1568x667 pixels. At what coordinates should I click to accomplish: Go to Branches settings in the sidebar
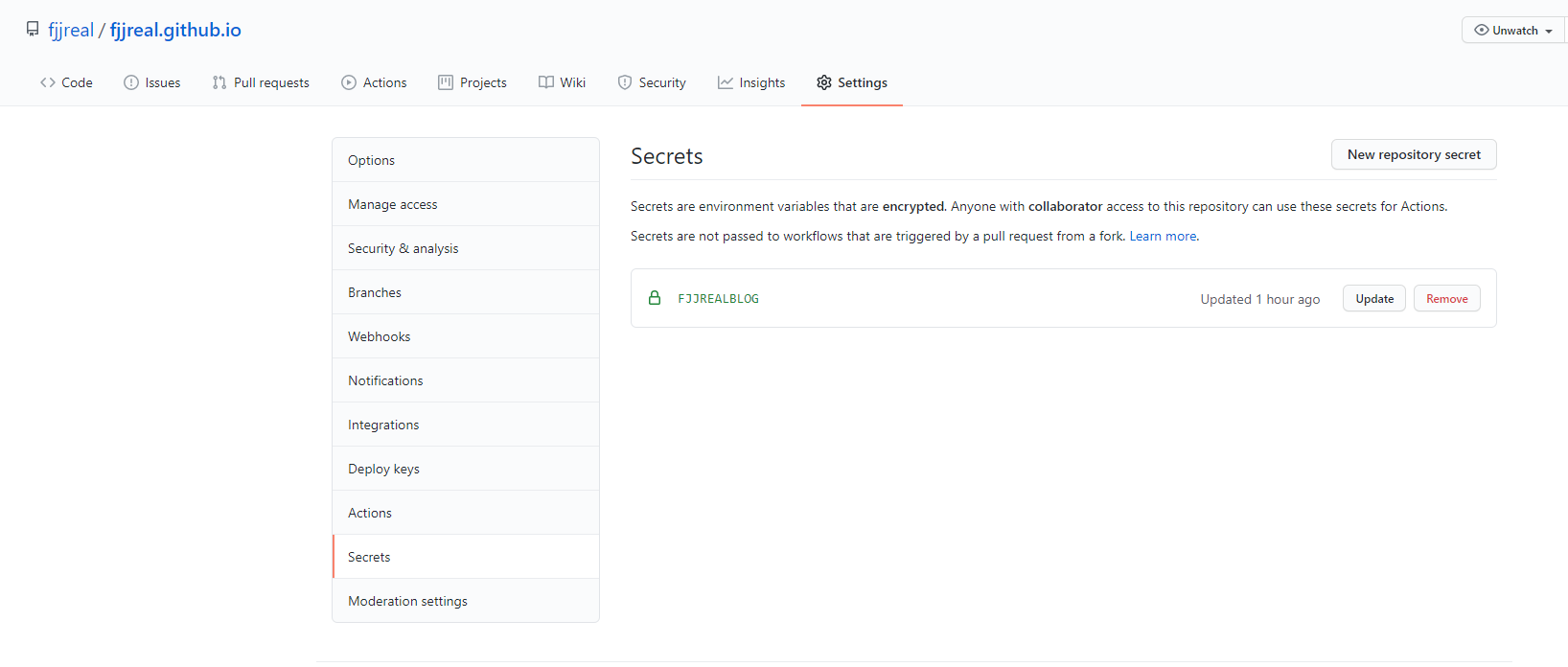(375, 292)
